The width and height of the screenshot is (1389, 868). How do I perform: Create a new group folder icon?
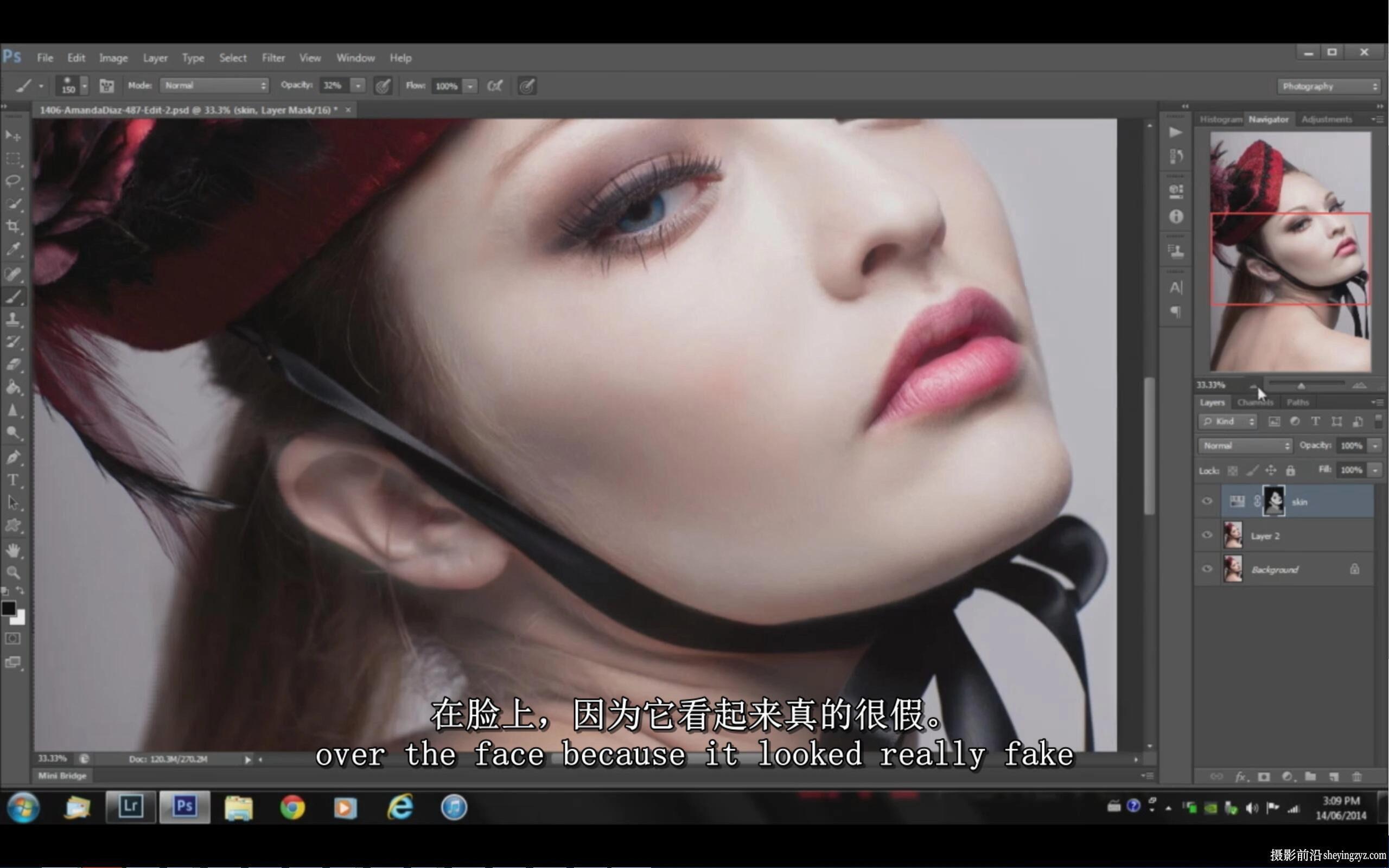tap(1310, 777)
